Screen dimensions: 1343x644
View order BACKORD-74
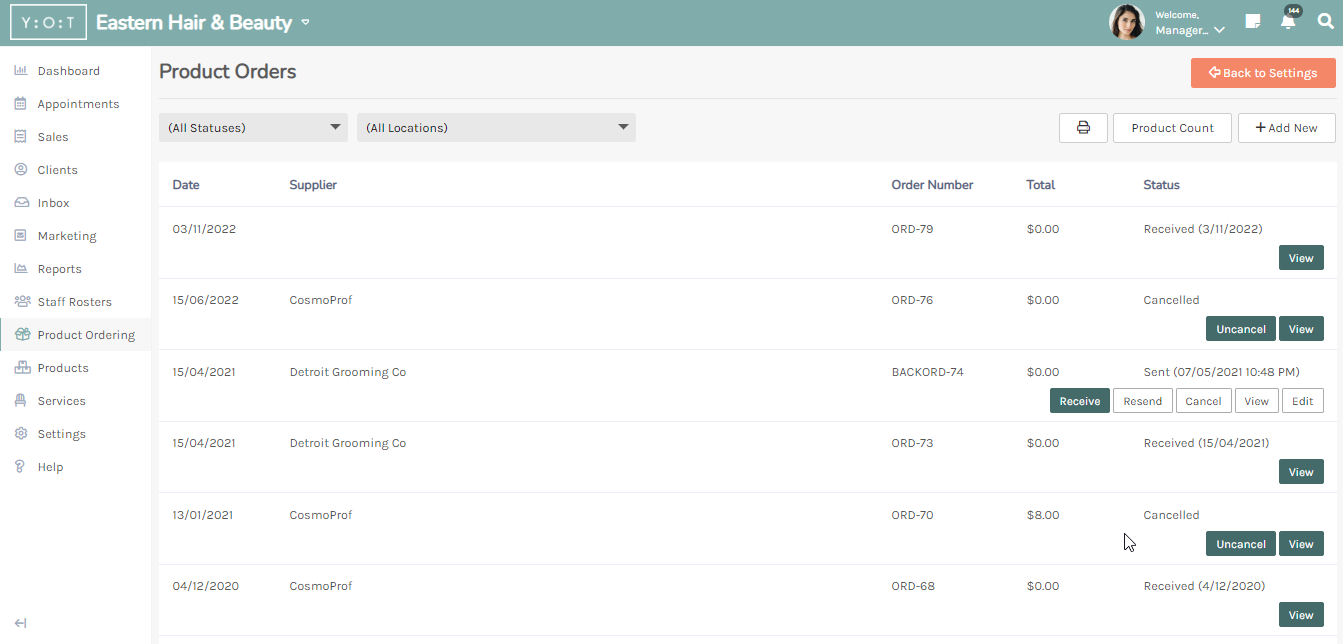1257,401
